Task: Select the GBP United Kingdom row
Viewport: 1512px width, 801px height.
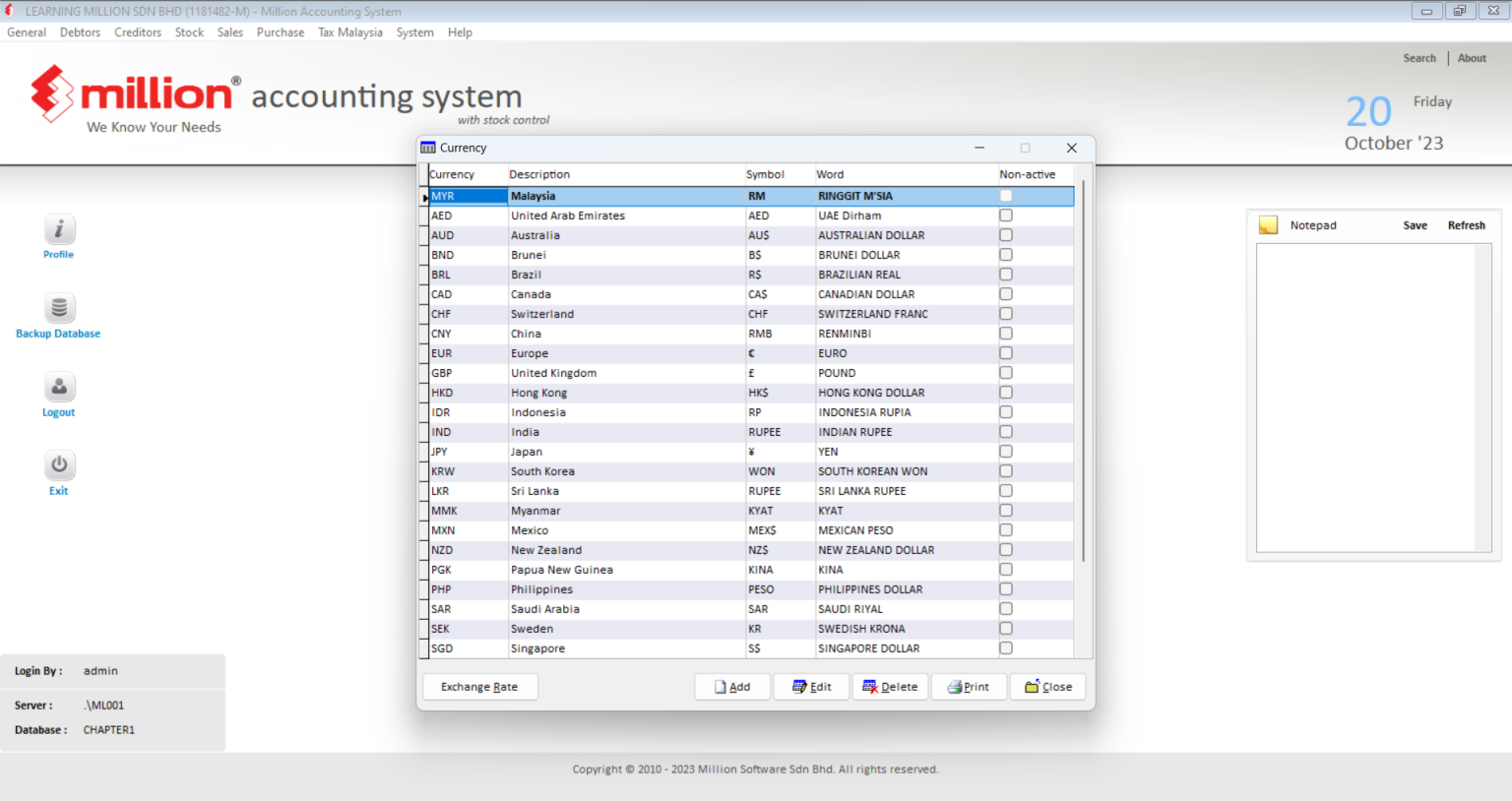Action: tap(751, 373)
